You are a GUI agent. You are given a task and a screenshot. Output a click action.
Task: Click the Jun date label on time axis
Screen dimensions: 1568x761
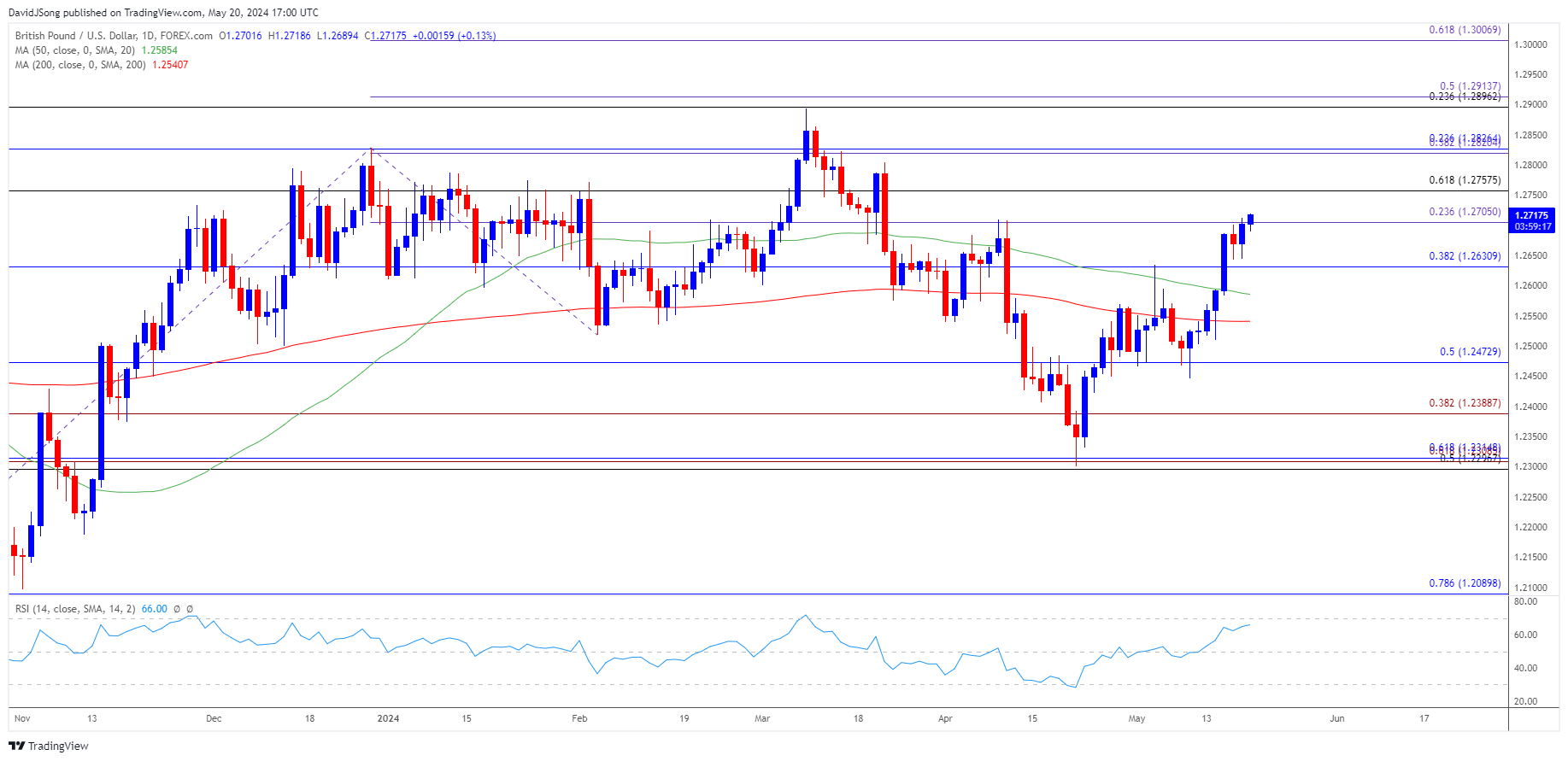coord(1337,719)
